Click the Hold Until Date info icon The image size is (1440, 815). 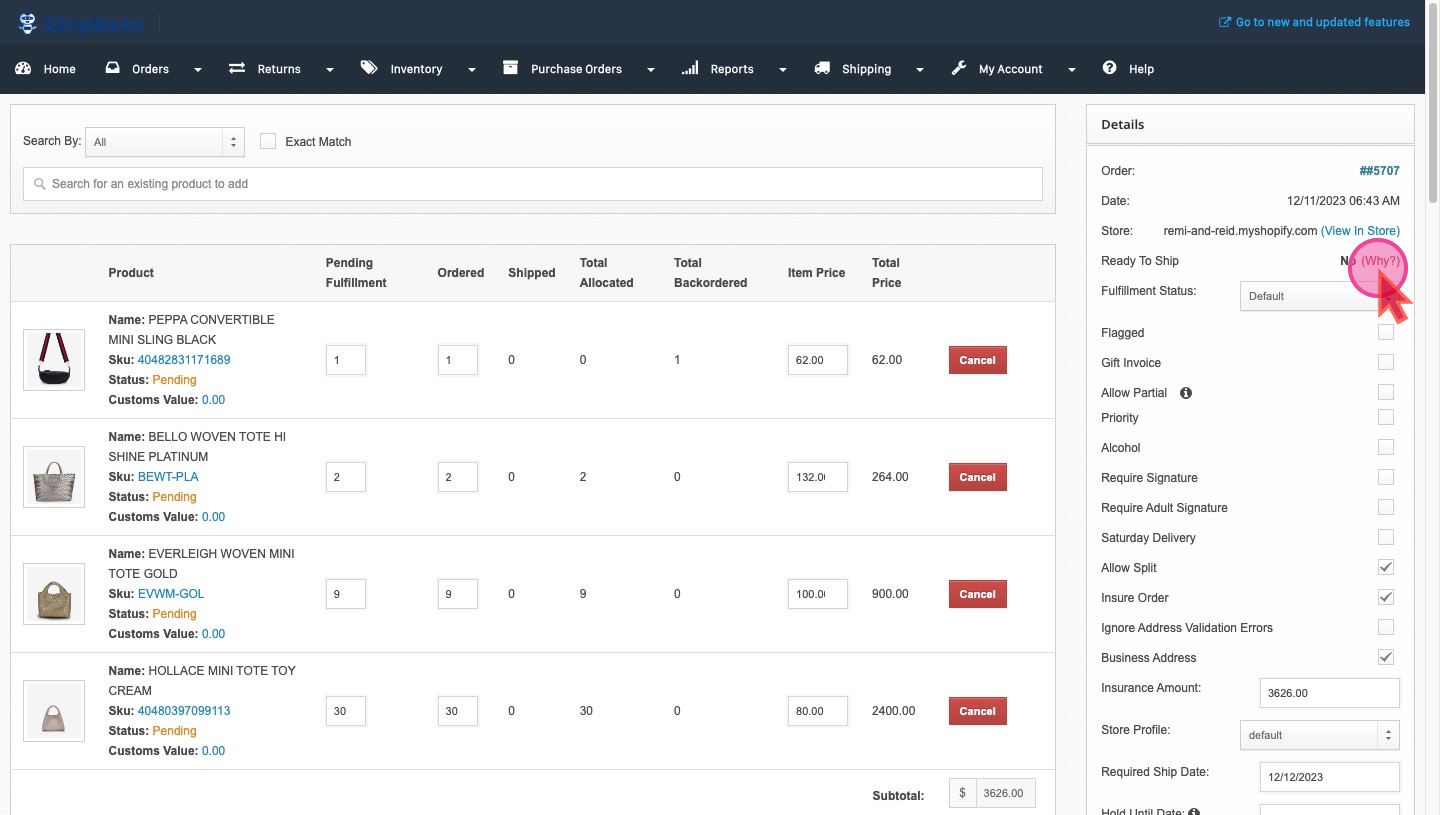point(1194,813)
